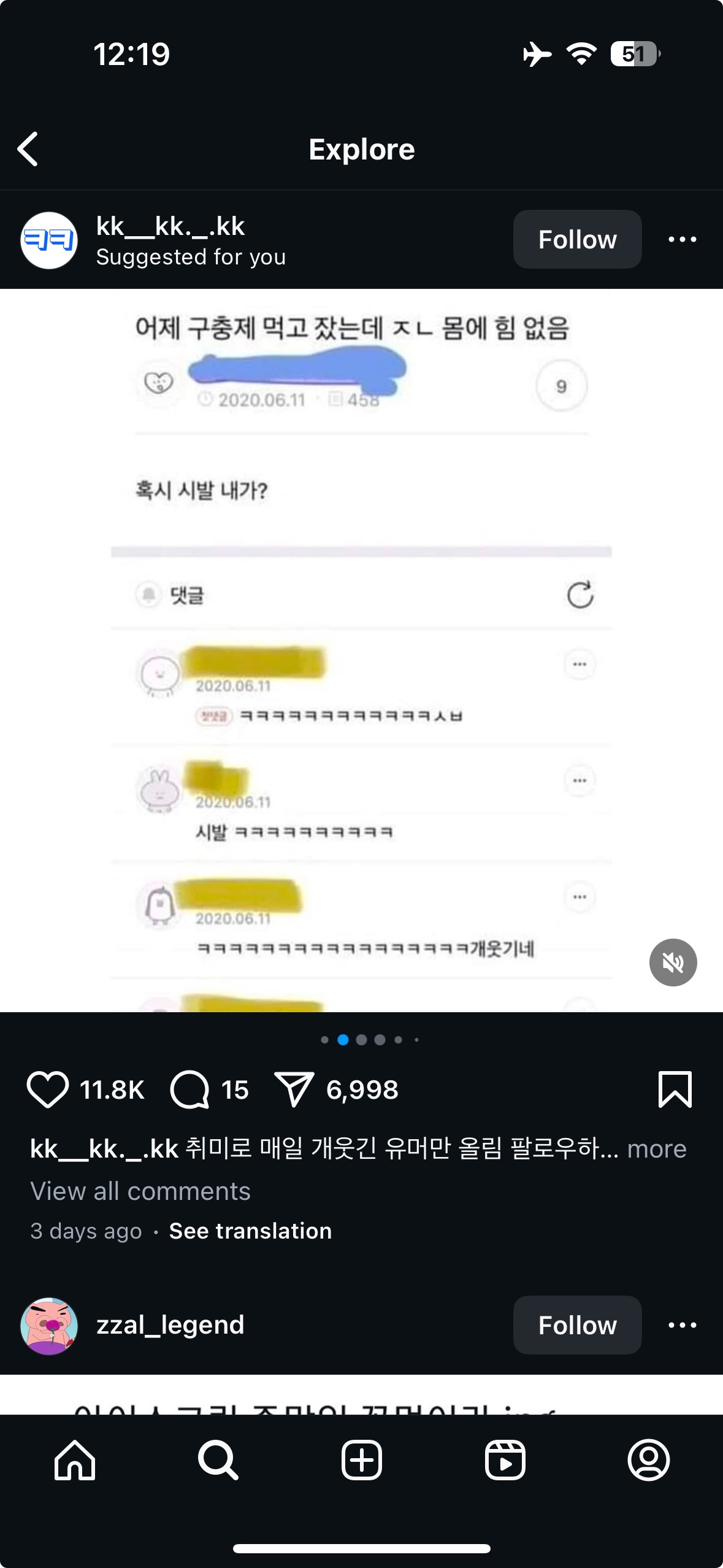Viewport: 723px width, 1568px height.
Task: Go back using the left arrow
Action: 28,149
